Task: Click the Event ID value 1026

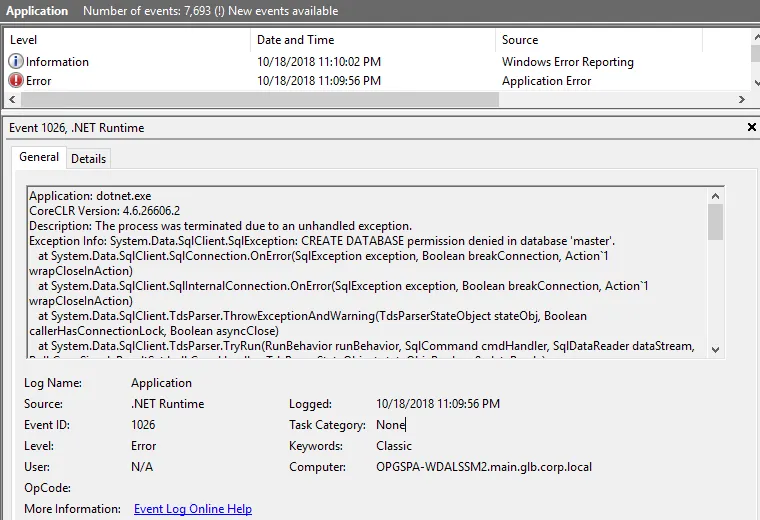Action: pyautogui.click(x=143, y=425)
